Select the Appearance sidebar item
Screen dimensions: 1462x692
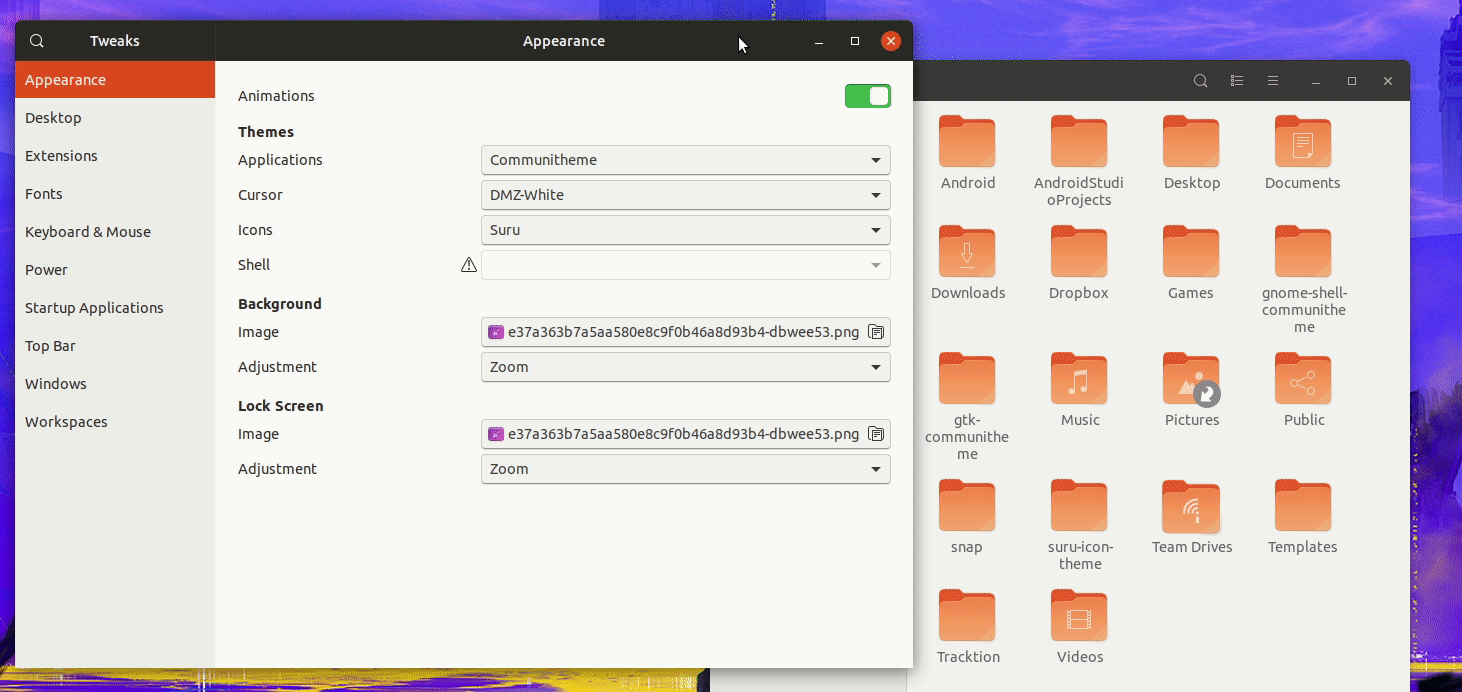[x=115, y=80]
